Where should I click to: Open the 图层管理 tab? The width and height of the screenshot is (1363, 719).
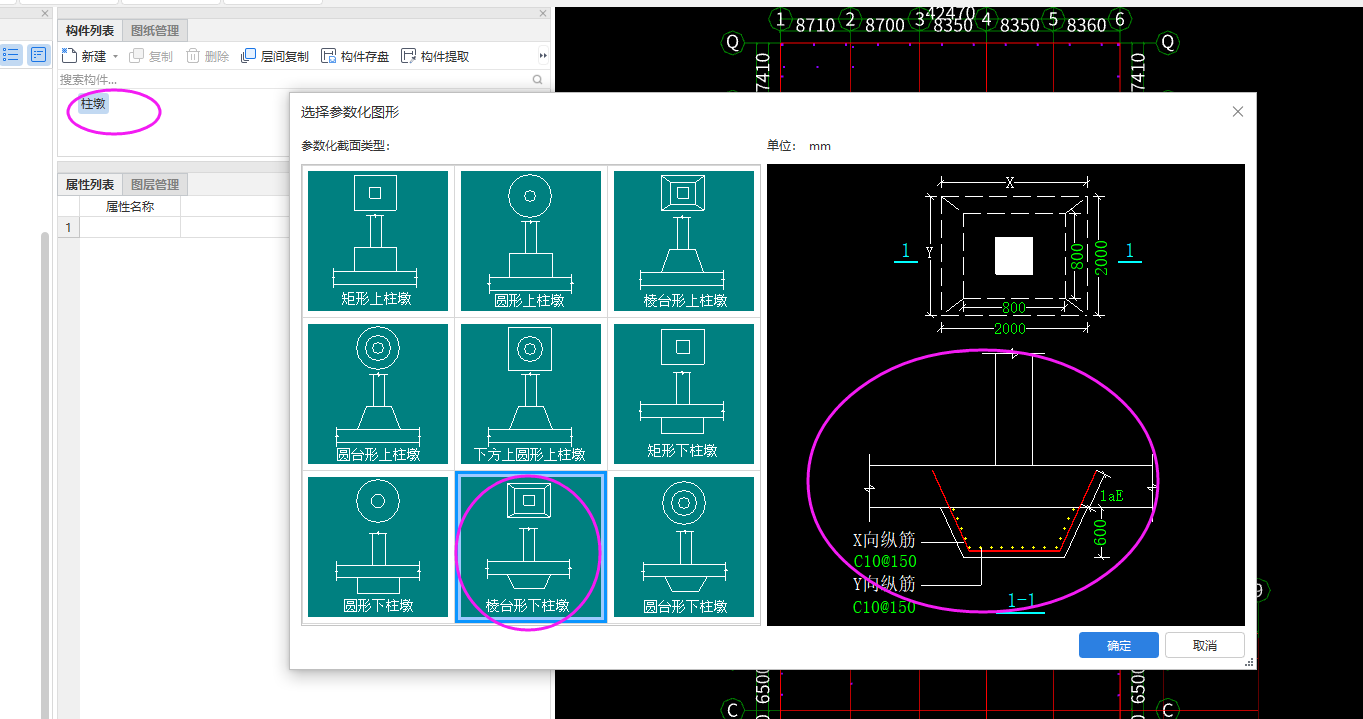[155, 184]
